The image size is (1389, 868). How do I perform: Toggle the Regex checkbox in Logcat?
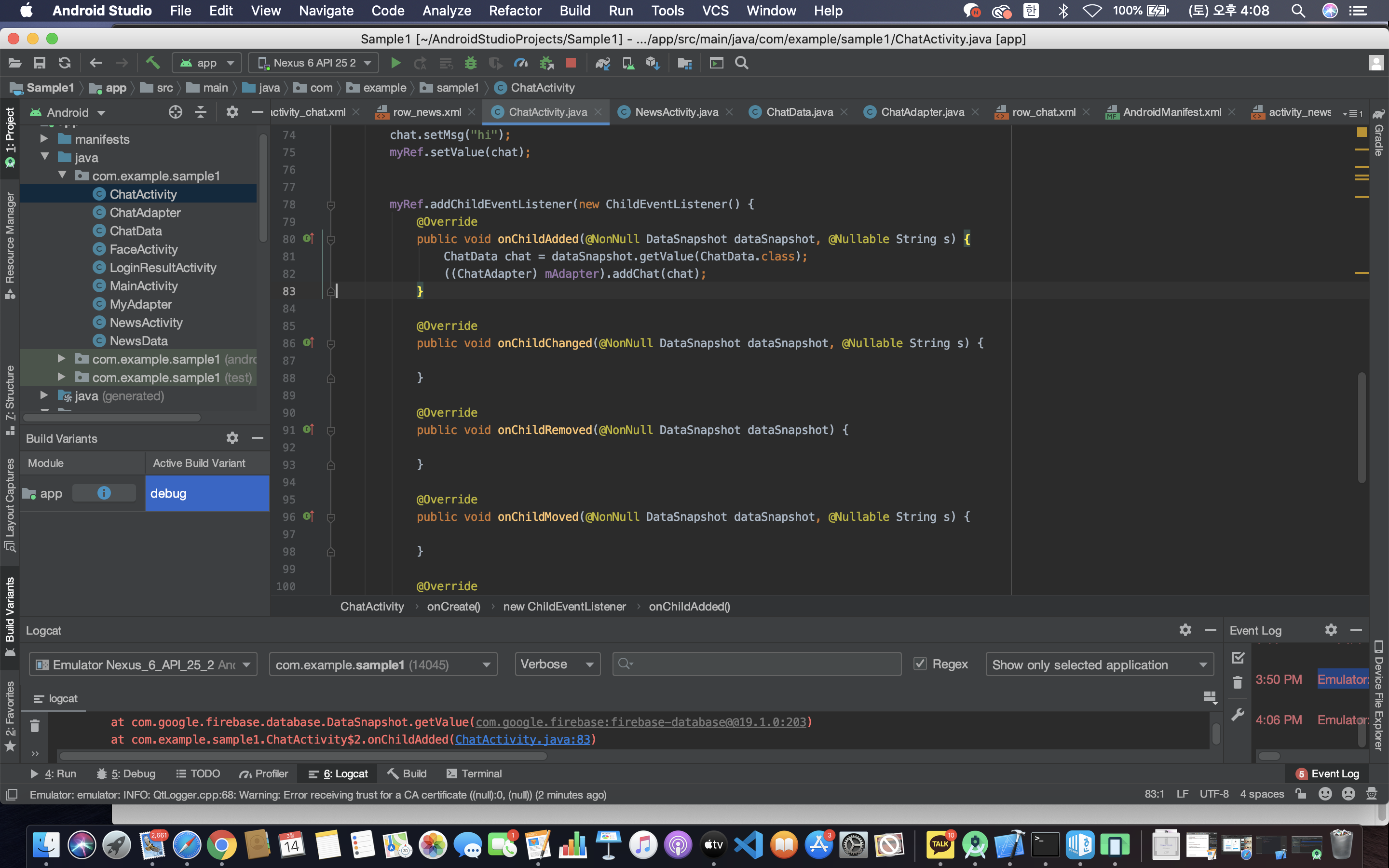[920, 664]
